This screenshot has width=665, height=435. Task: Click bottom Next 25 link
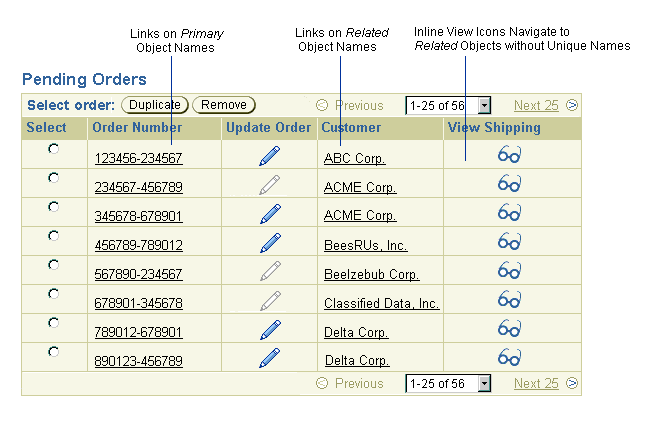(536, 383)
